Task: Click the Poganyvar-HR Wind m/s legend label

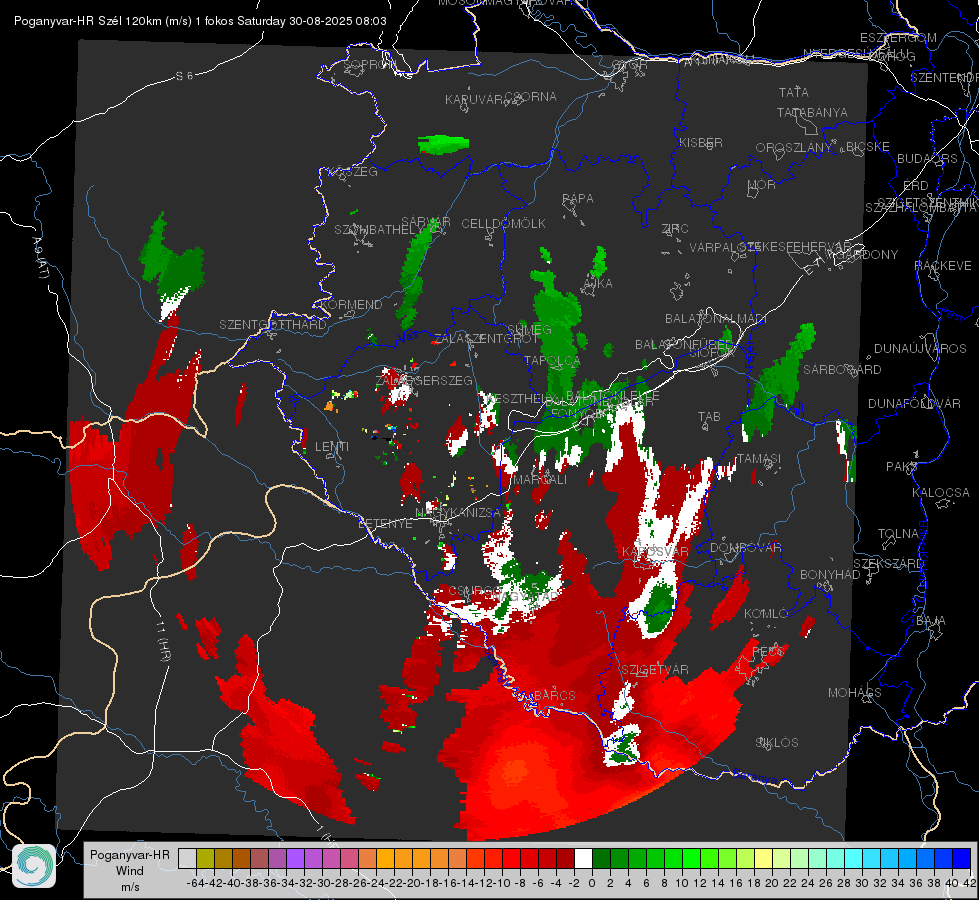Action: (x=130, y=871)
